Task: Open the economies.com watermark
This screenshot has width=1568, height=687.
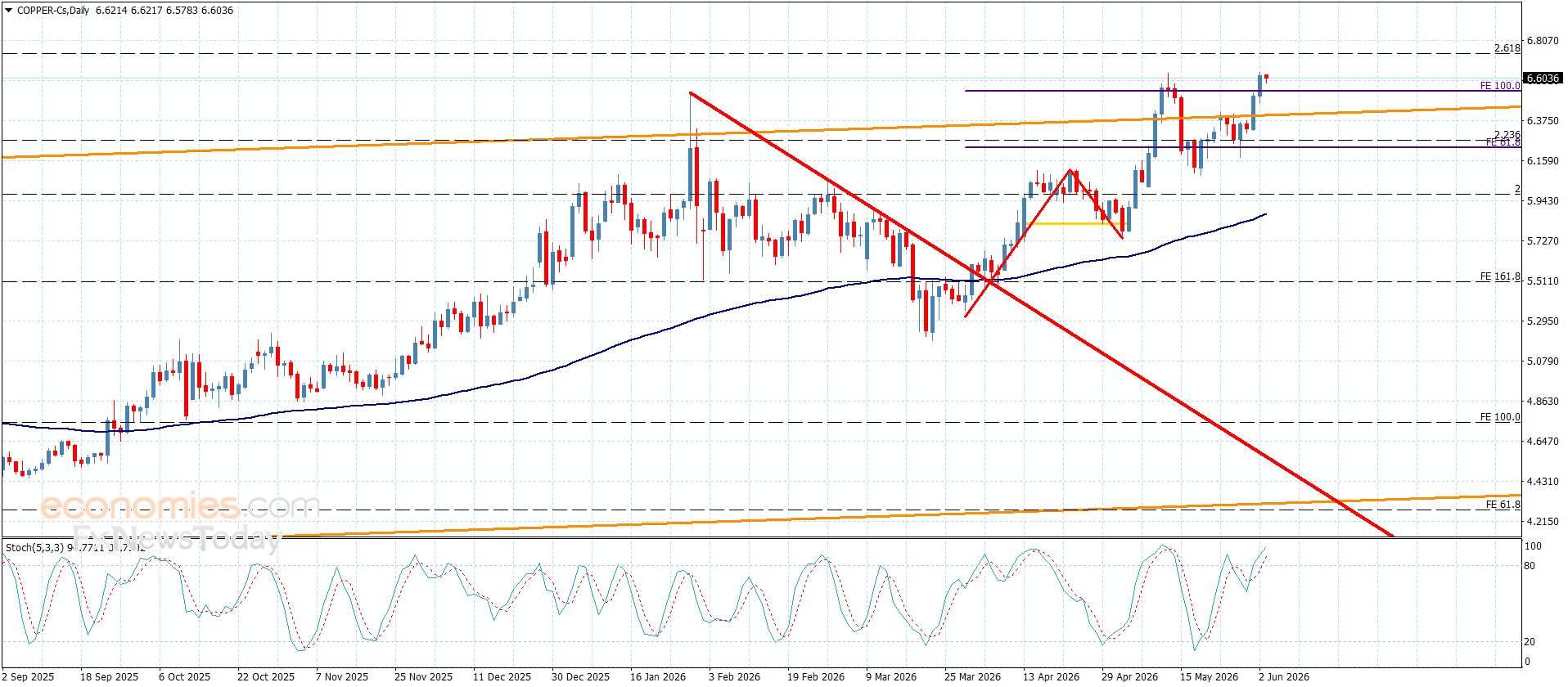Action: coord(180,506)
